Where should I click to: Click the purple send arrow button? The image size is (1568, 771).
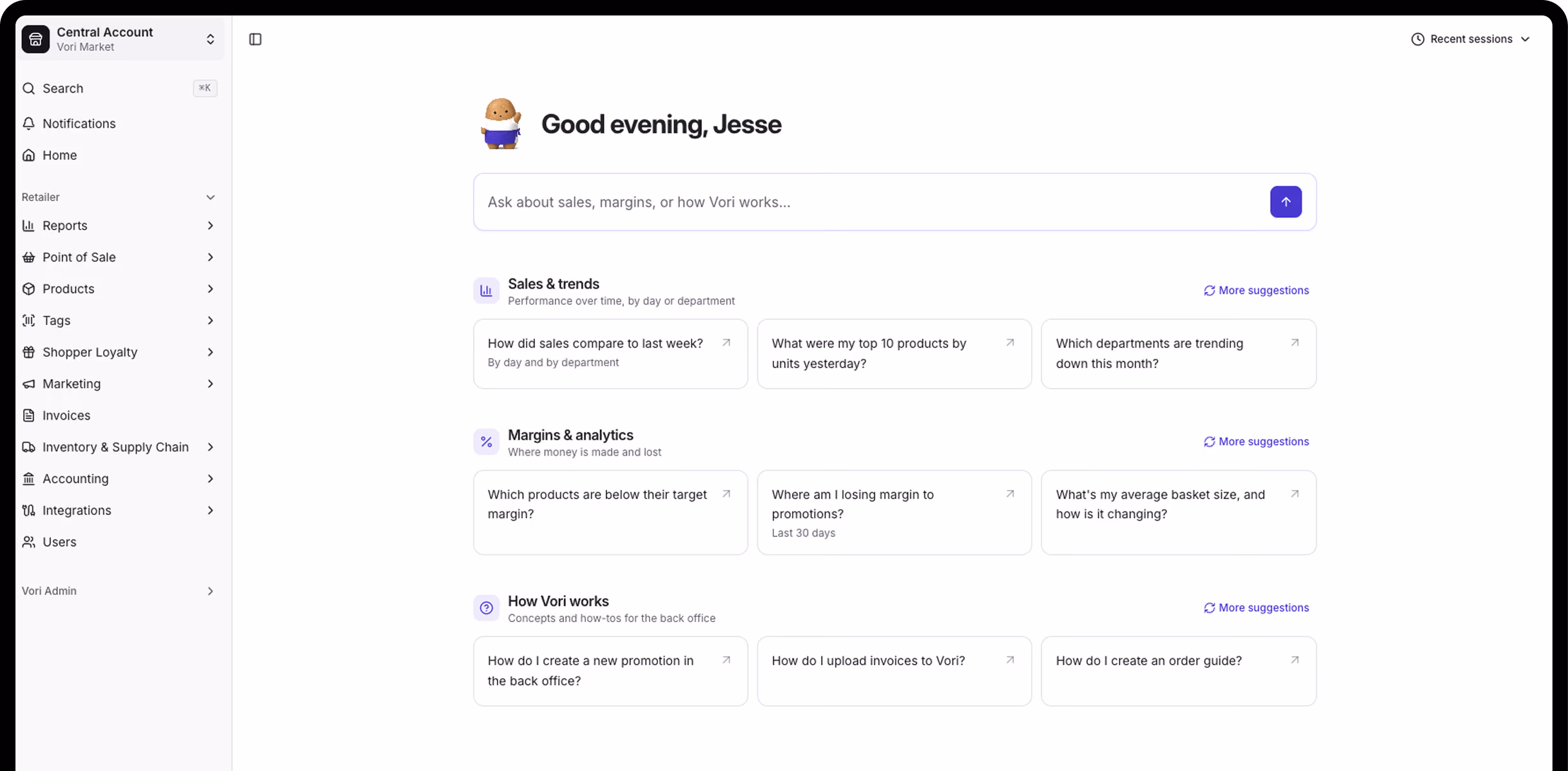pos(1286,202)
